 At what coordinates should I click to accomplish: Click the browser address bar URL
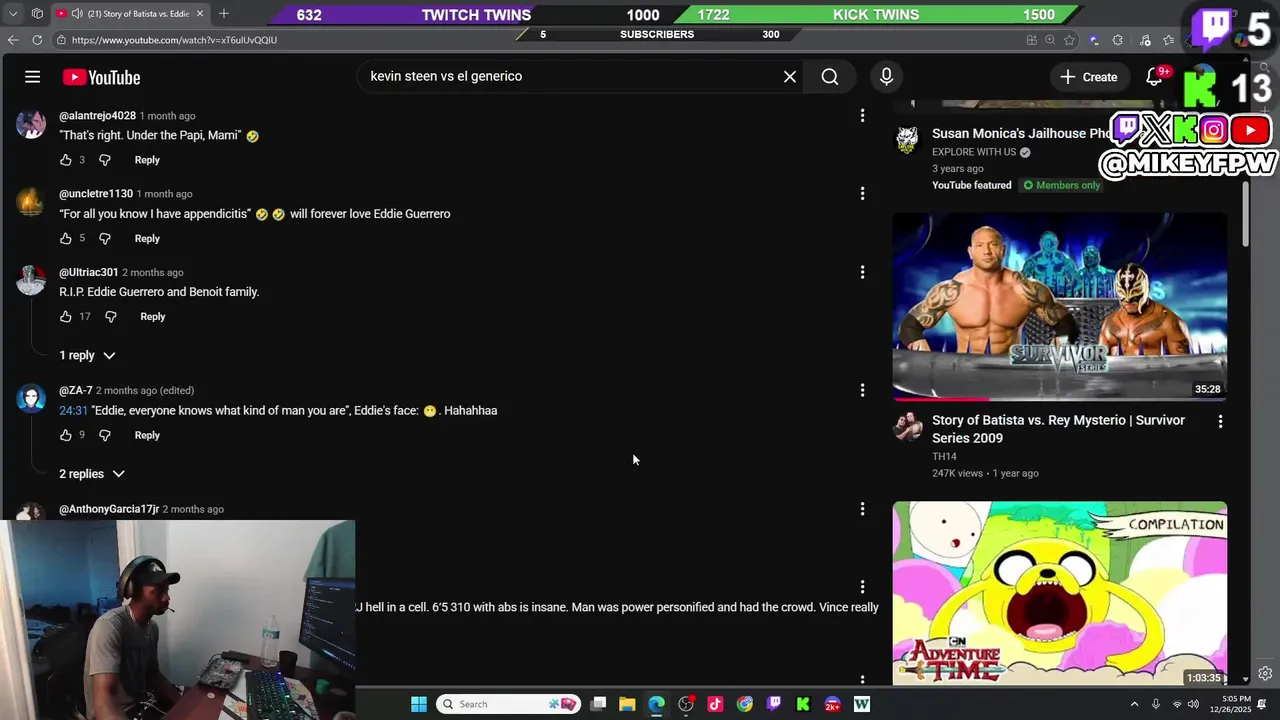click(x=174, y=40)
